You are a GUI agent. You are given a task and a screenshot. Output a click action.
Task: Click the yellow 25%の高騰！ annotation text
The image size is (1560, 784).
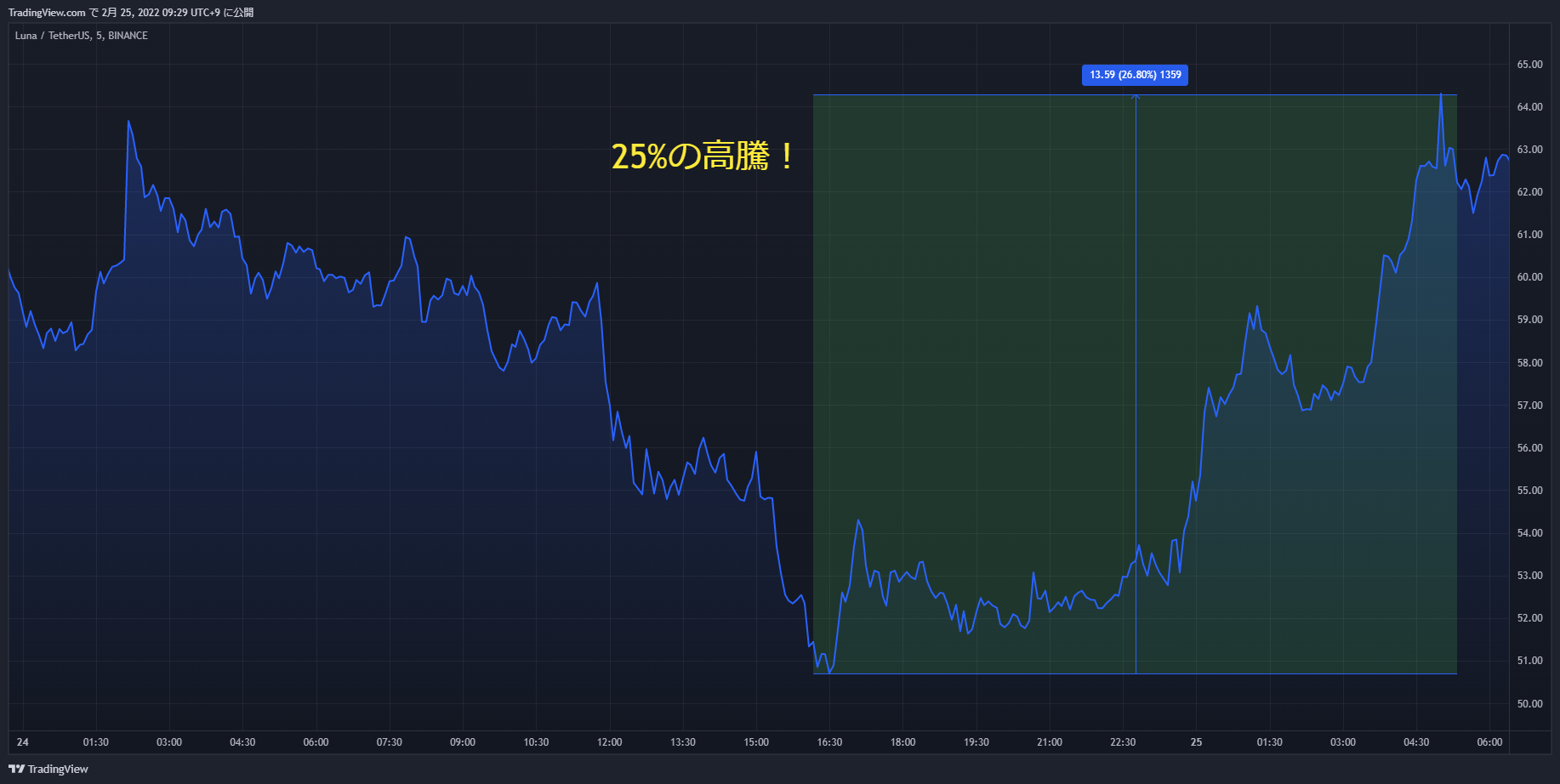(703, 156)
